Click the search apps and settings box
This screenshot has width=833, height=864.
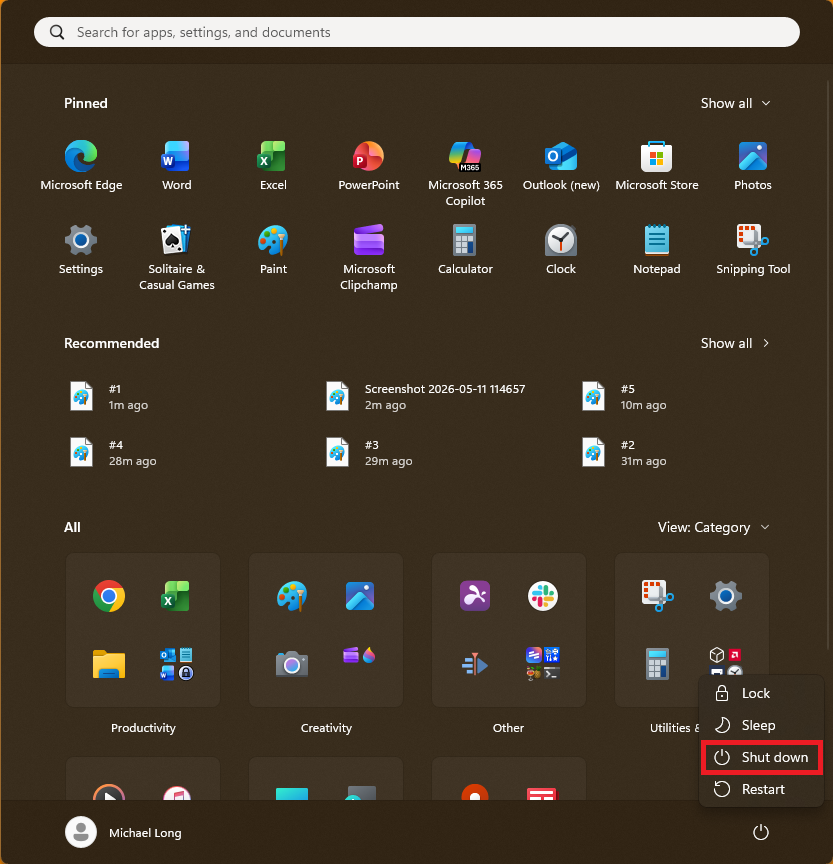click(416, 32)
